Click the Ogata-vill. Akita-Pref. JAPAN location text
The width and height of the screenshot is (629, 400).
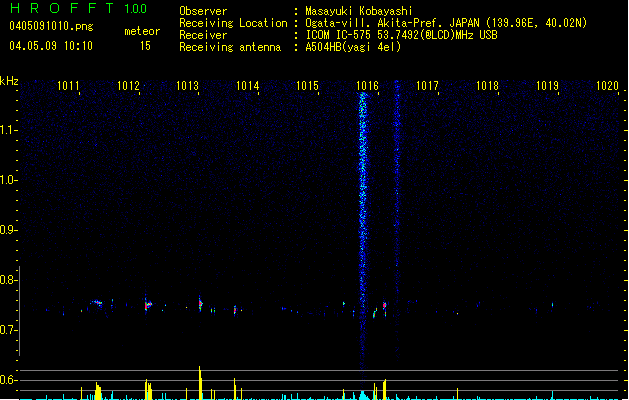click(x=446, y=23)
